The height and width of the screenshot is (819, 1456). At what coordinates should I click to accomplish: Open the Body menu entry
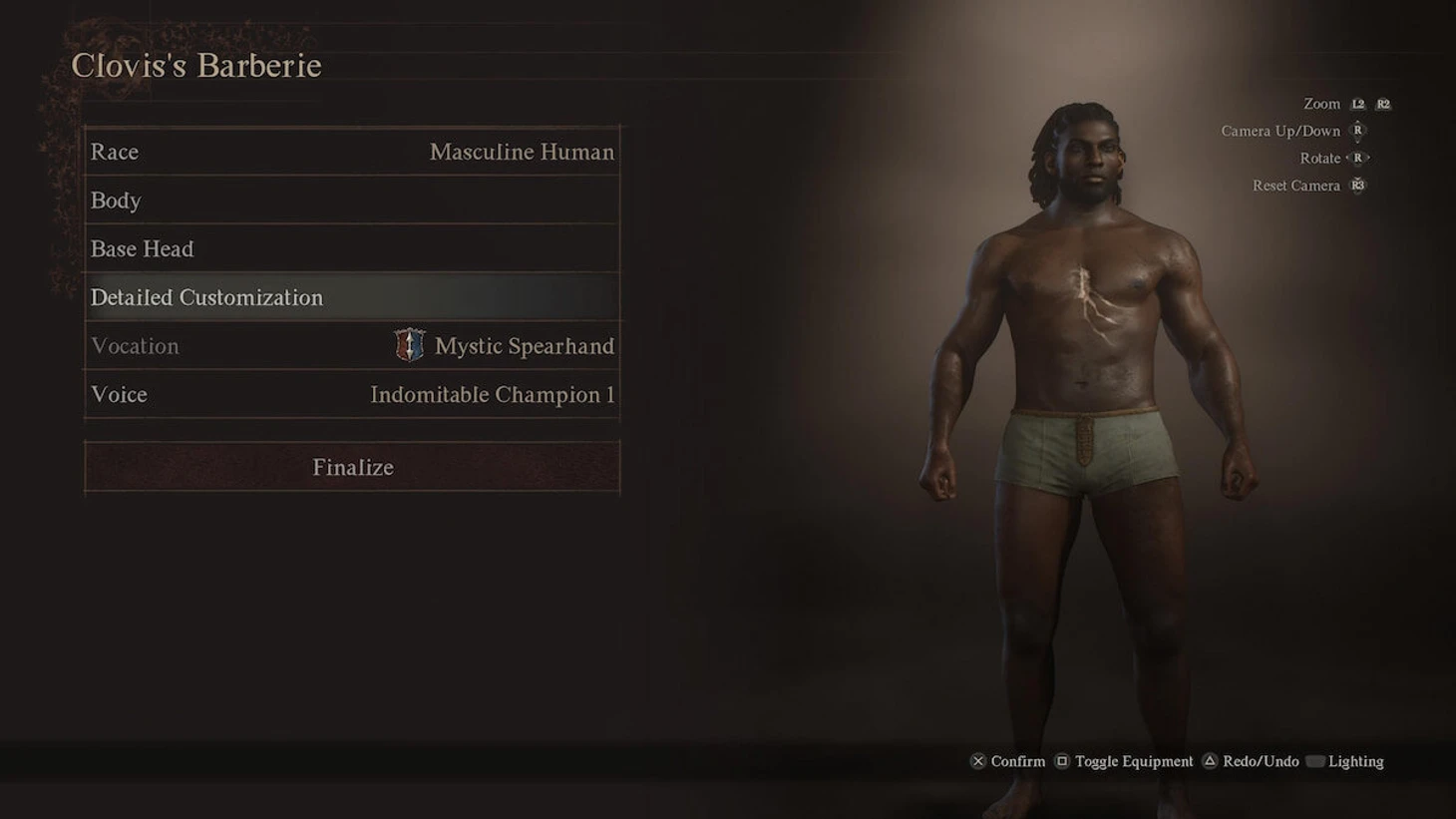352,201
